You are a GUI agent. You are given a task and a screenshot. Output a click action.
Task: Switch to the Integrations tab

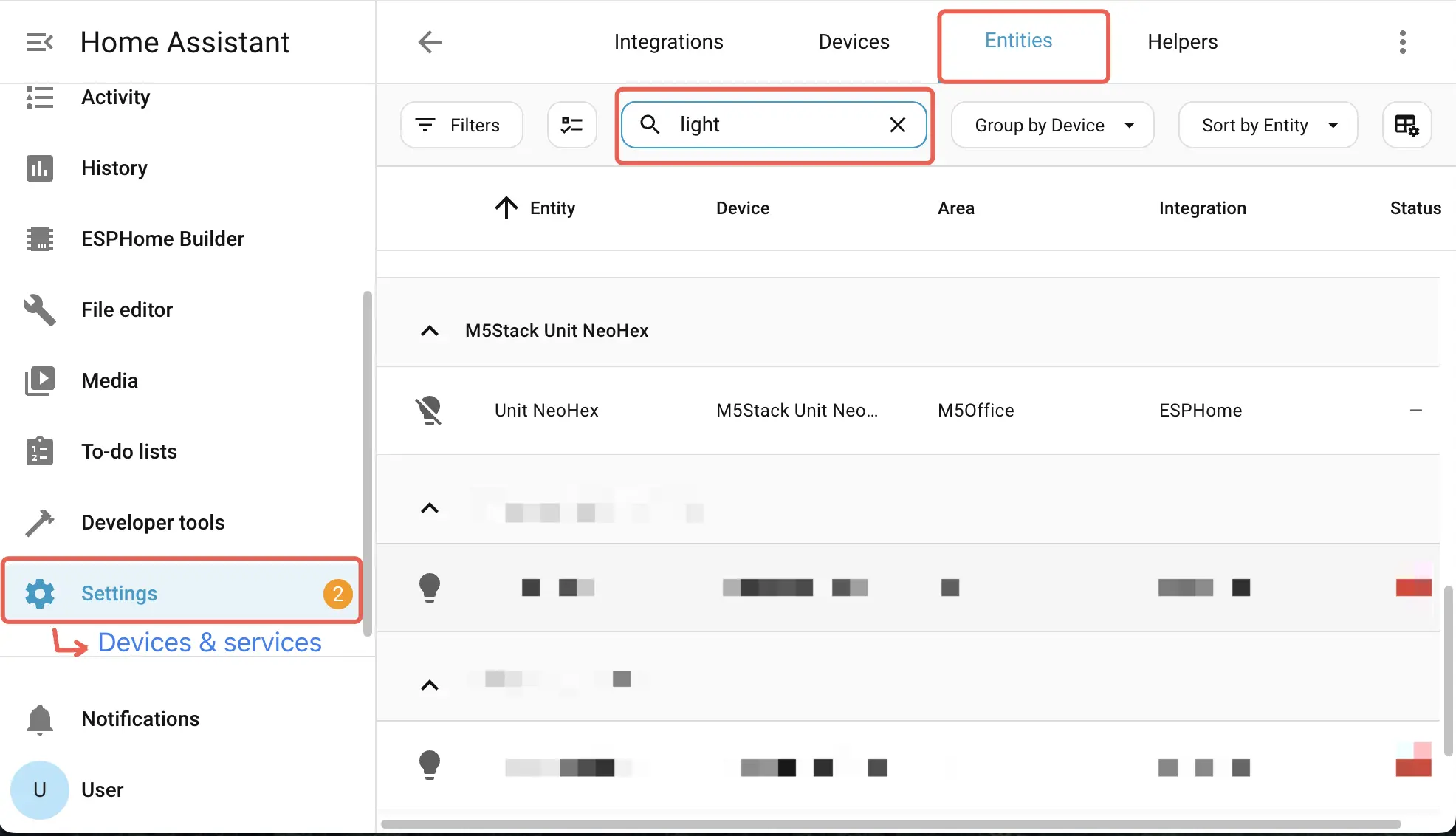click(x=668, y=42)
